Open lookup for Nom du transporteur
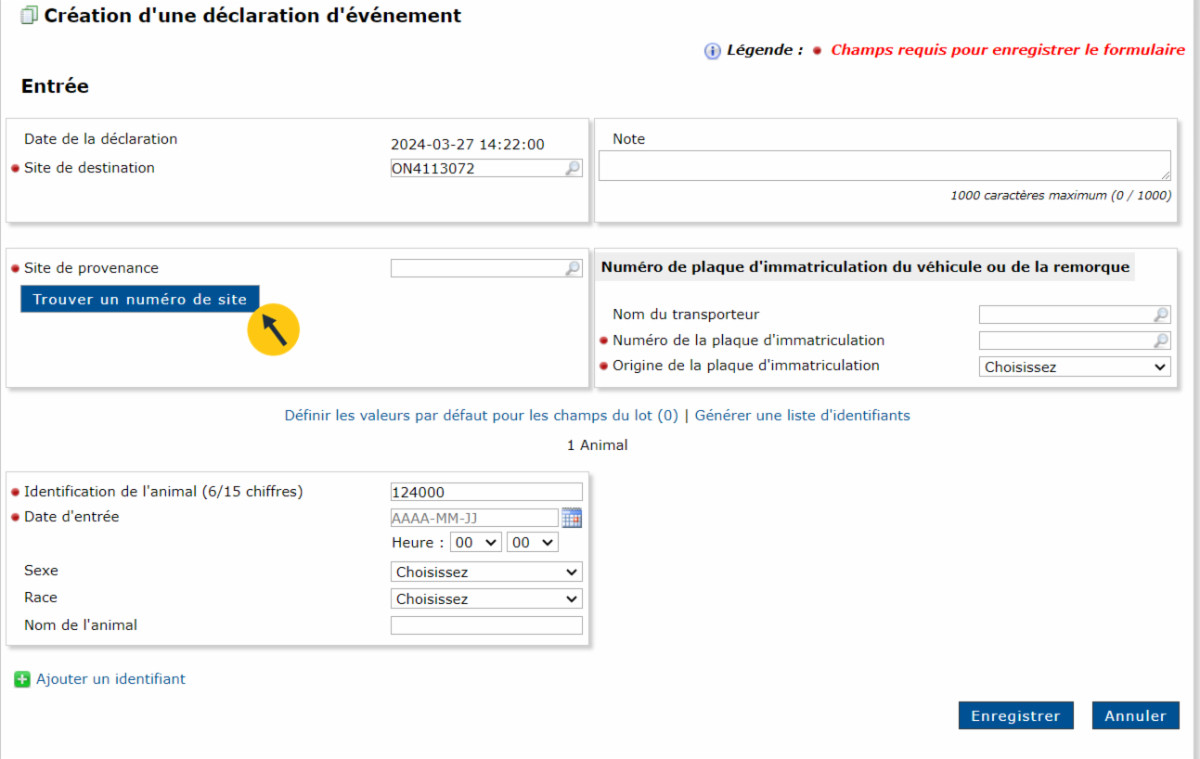The image size is (1200, 759). click(x=1160, y=315)
